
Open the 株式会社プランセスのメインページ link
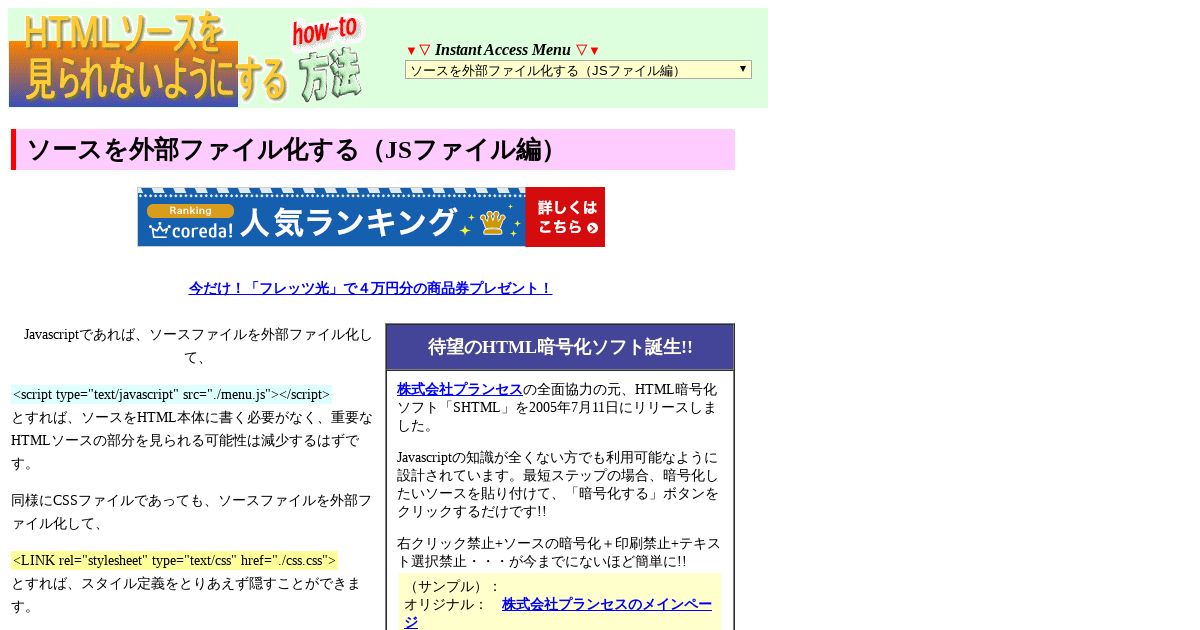[x=558, y=613]
